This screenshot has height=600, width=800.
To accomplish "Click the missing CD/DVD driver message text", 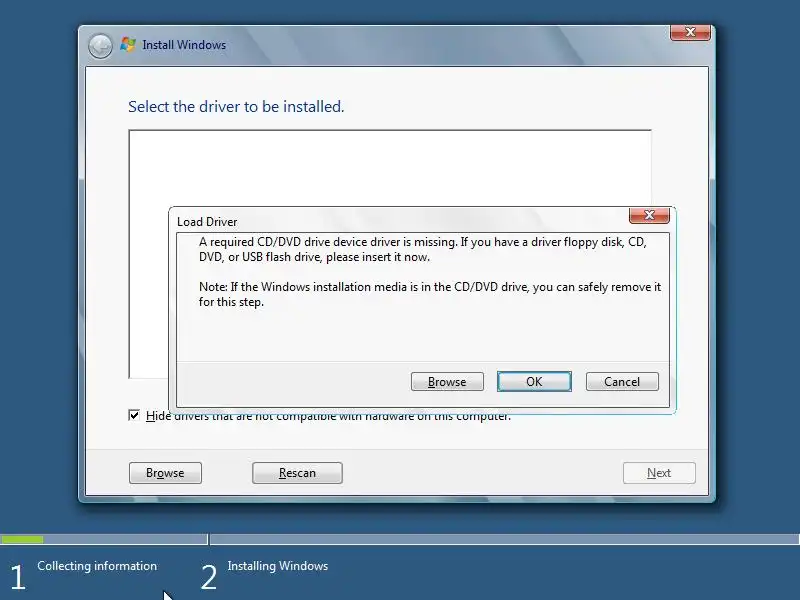I will (423, 249).
